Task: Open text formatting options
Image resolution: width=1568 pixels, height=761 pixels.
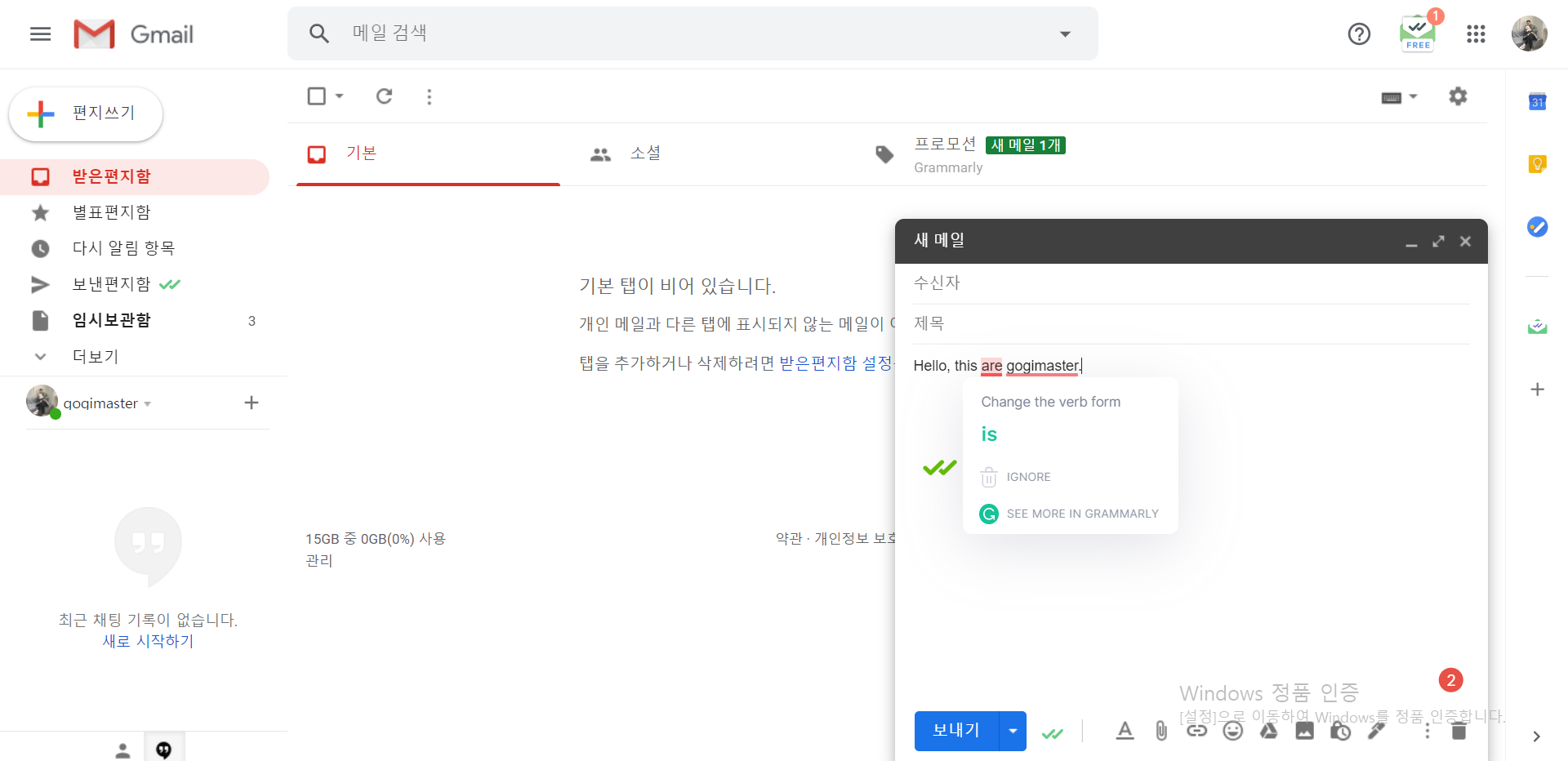Action: click(x=1125, y=731)
